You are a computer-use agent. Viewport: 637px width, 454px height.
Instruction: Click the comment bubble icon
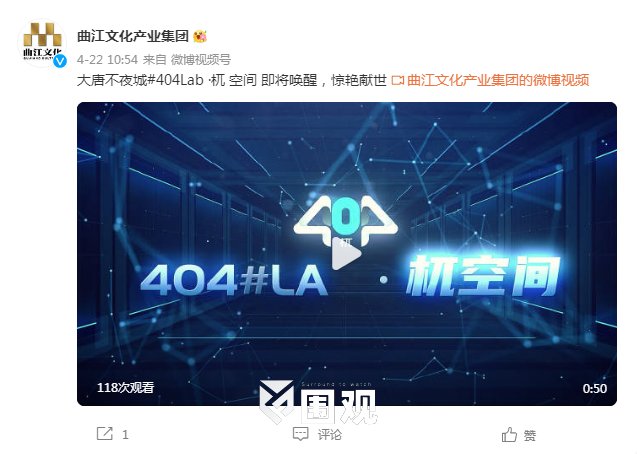click(x=301, y=434)
